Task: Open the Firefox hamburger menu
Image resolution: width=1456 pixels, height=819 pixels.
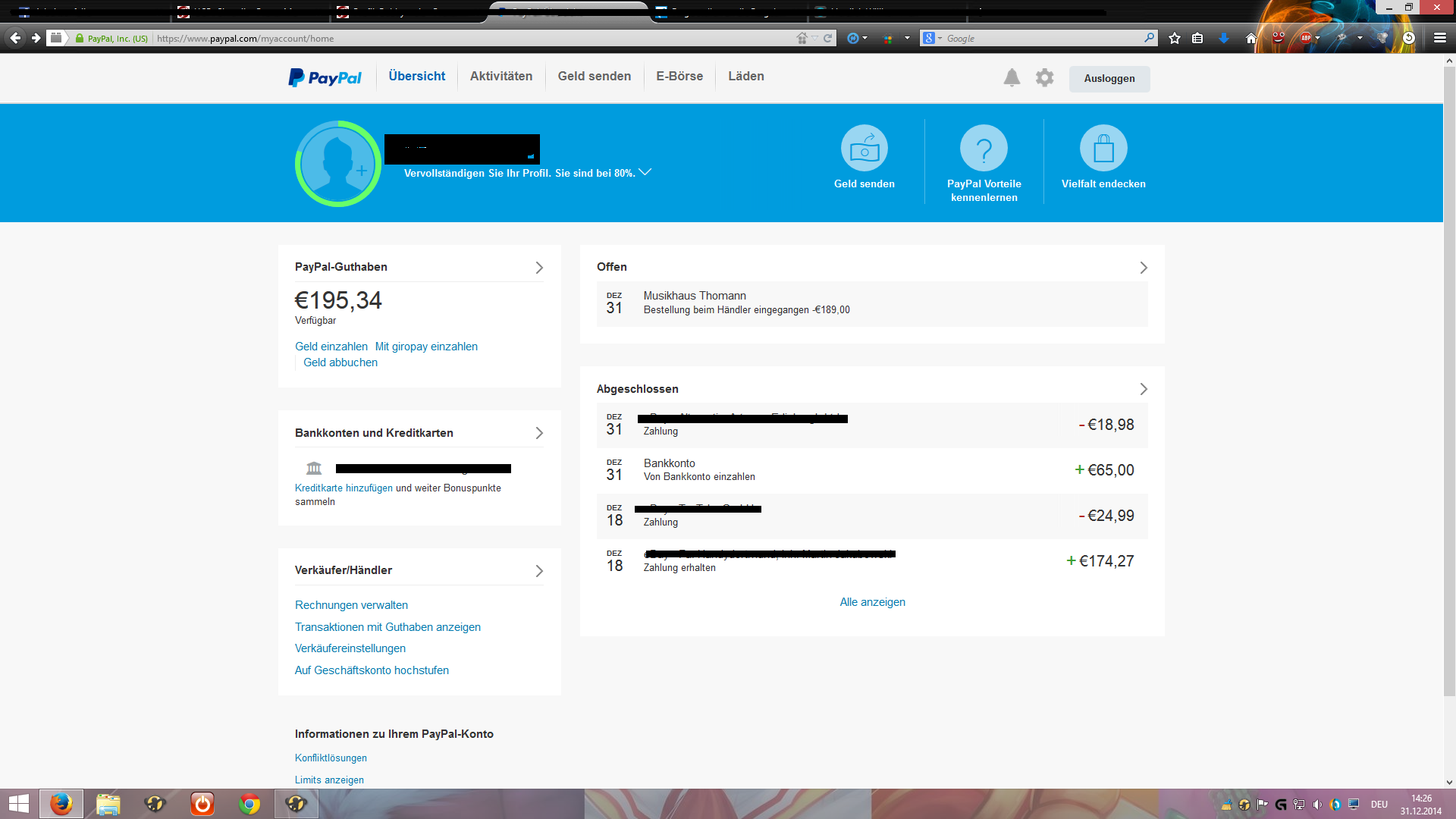Action: click(1440, 38)
